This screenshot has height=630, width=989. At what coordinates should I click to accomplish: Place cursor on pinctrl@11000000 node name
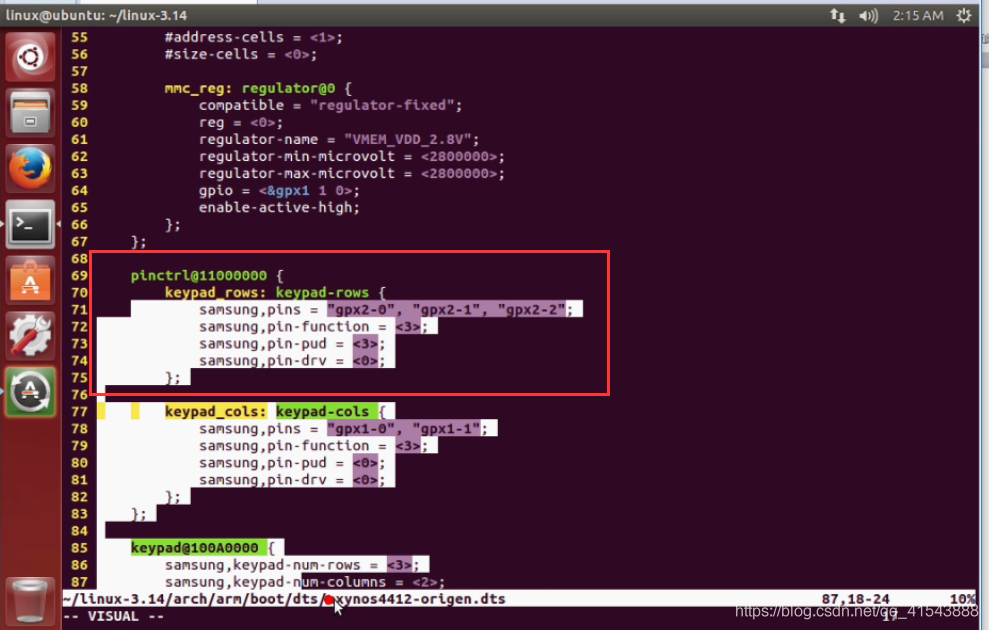(x=200, y=276)
